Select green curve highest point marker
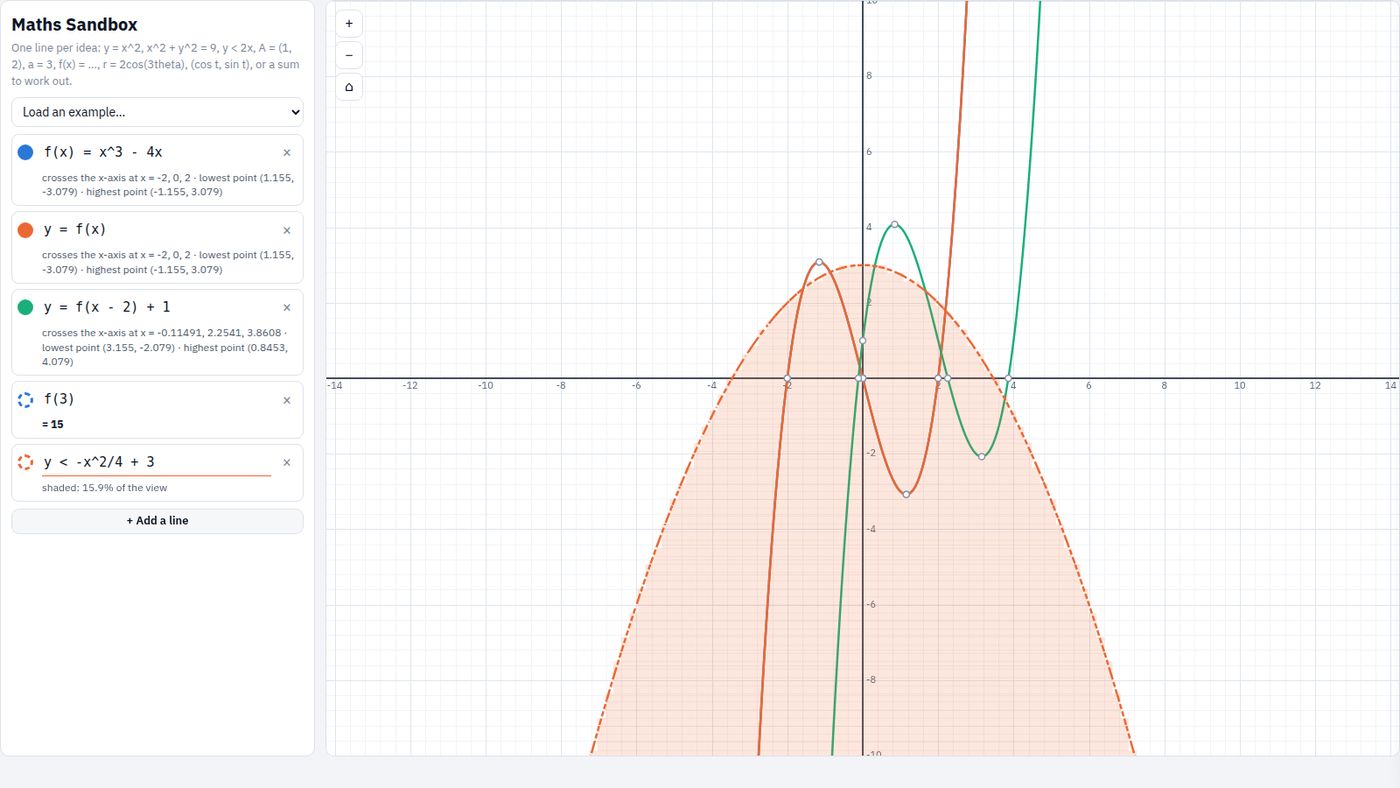Viewport: 1400px width, 788px height. click(894, 224)
